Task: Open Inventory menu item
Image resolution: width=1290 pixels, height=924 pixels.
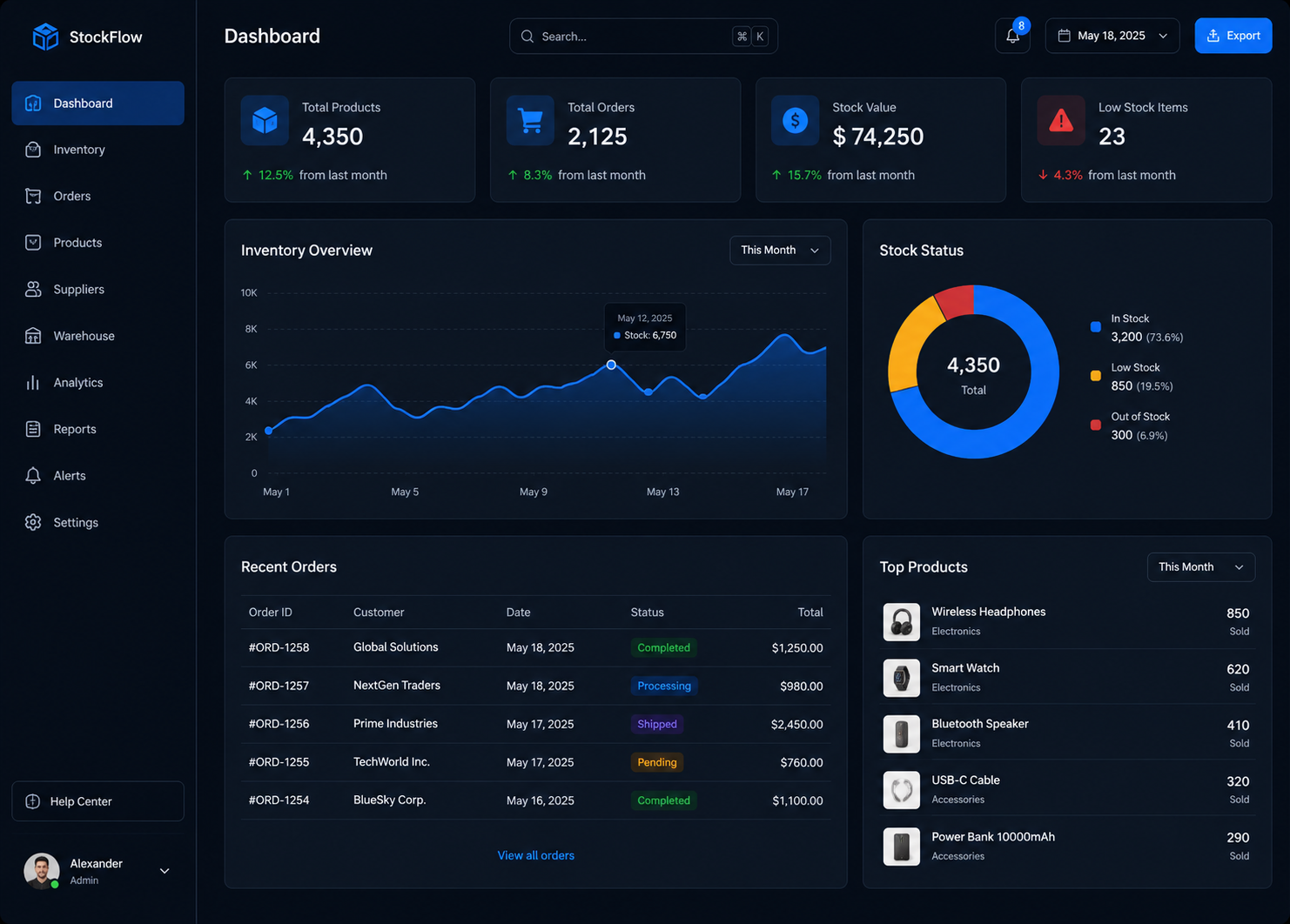Action: pos(97,150)
